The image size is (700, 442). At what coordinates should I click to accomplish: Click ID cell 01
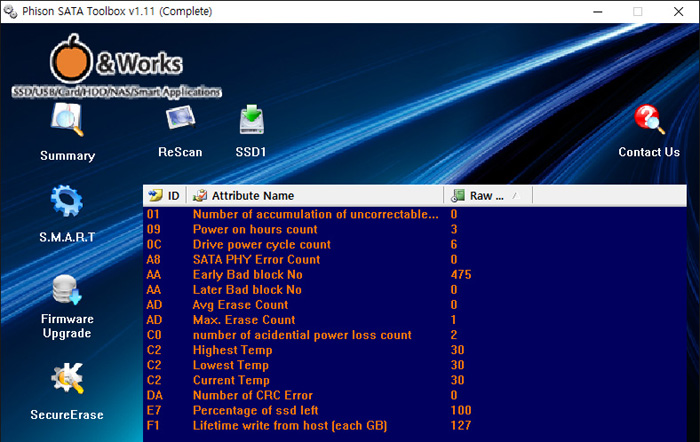click(153, 214)
